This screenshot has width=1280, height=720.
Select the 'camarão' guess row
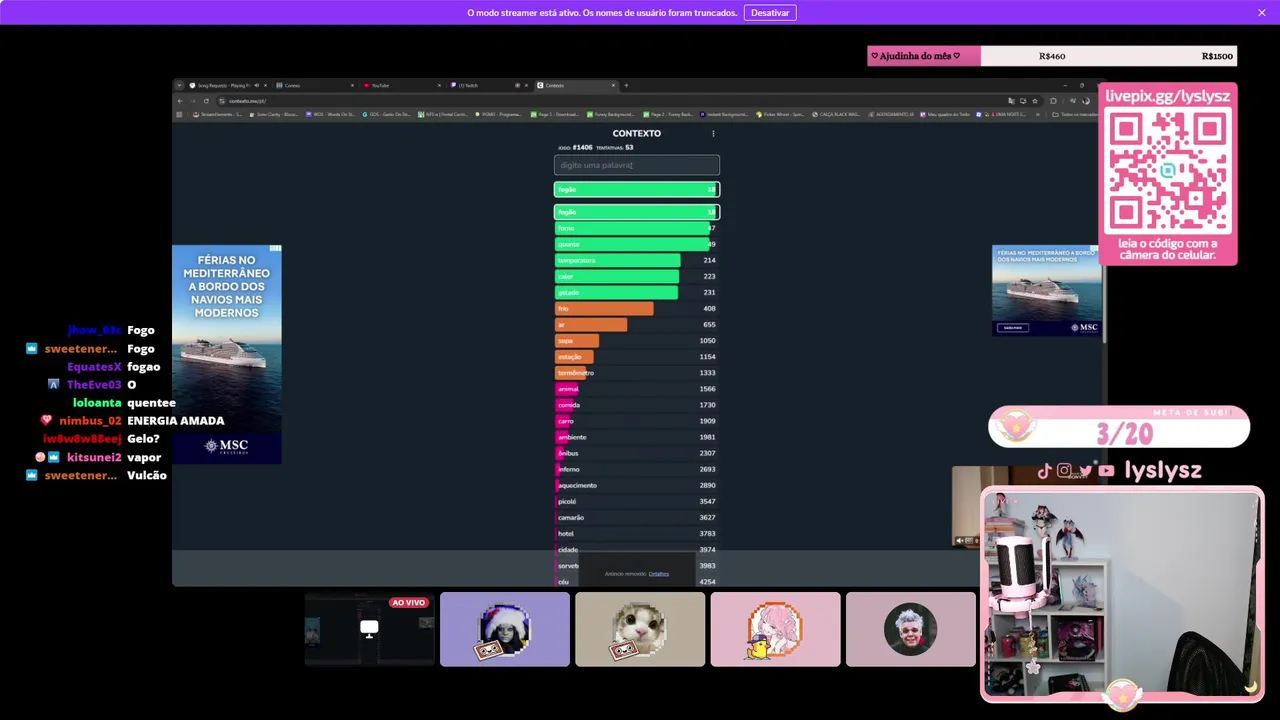637,517
